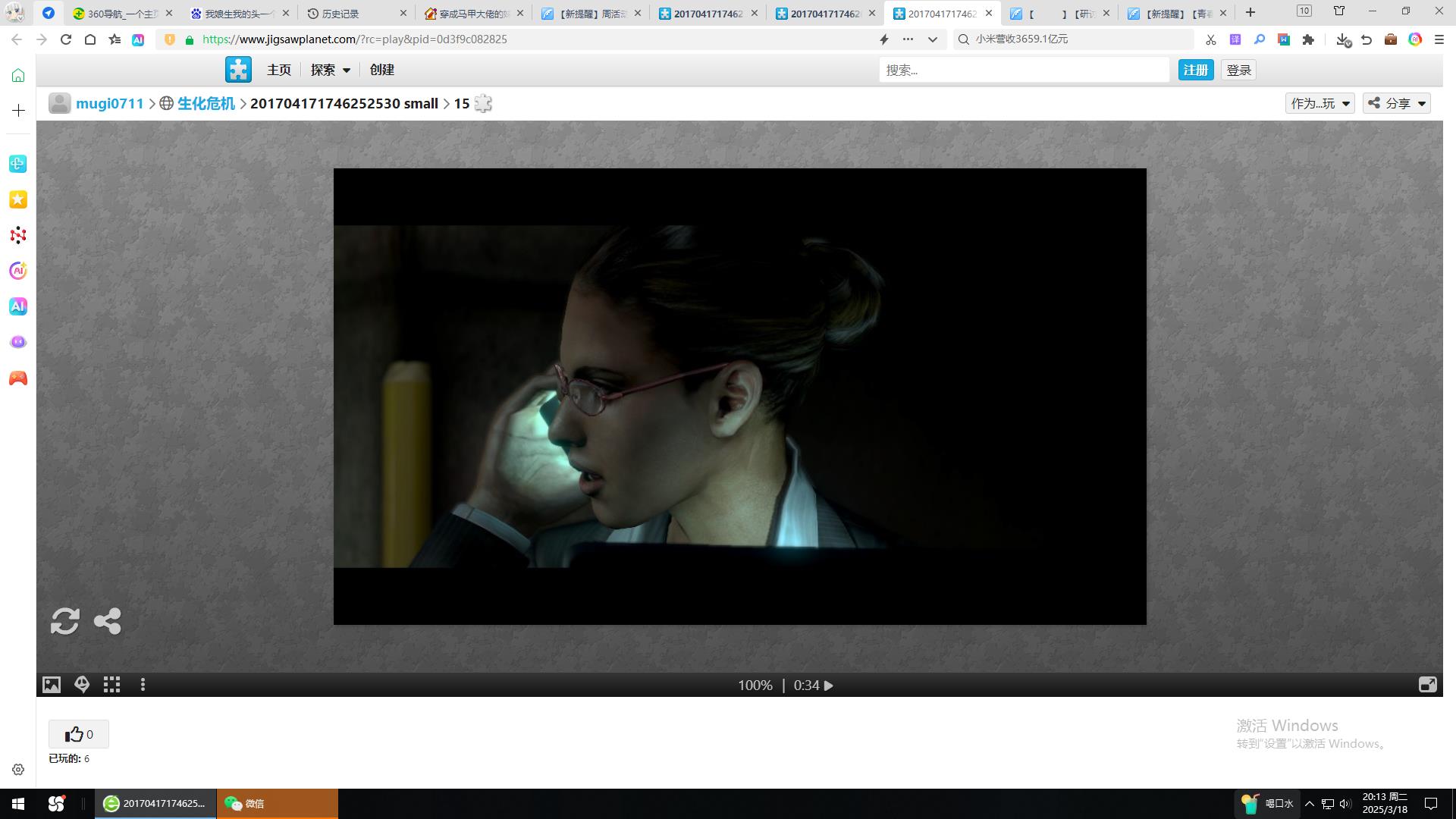This screenshot has width=1456, height=819.
Task: Arrange pieces with the grid icon
Action: pyautogui.click(x=112, y=685)
